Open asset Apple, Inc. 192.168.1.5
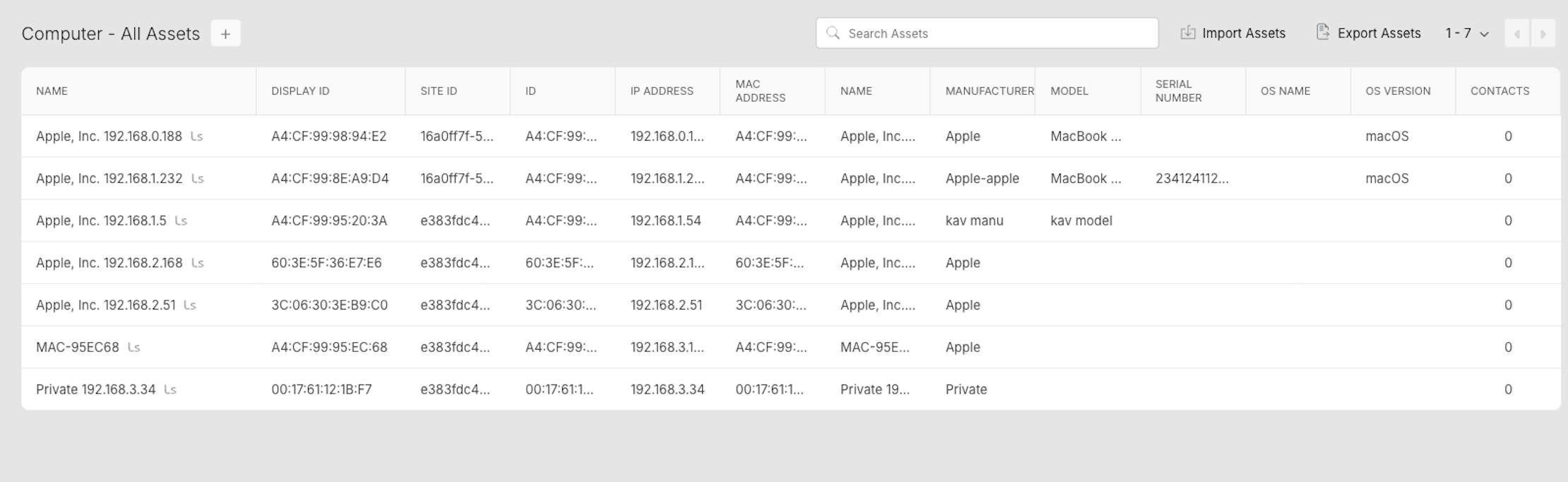The image size is (1568, 482). [x=101, y=221]
